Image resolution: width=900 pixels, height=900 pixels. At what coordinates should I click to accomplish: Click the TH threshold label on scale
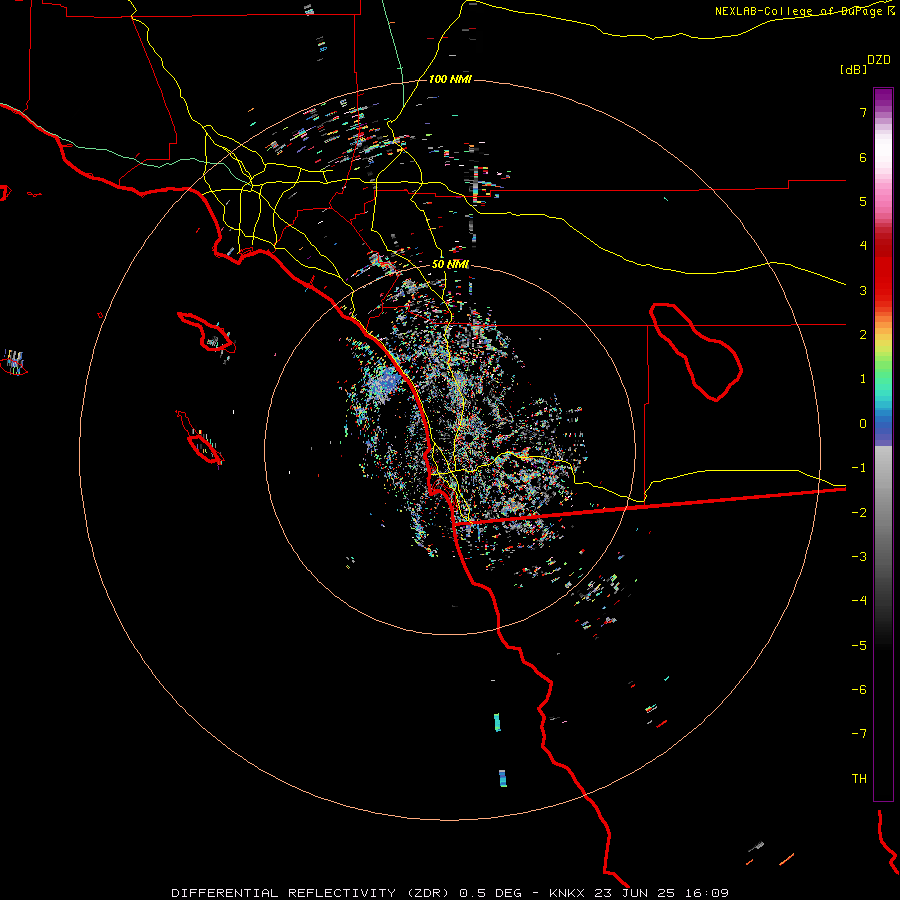[859, 779]
